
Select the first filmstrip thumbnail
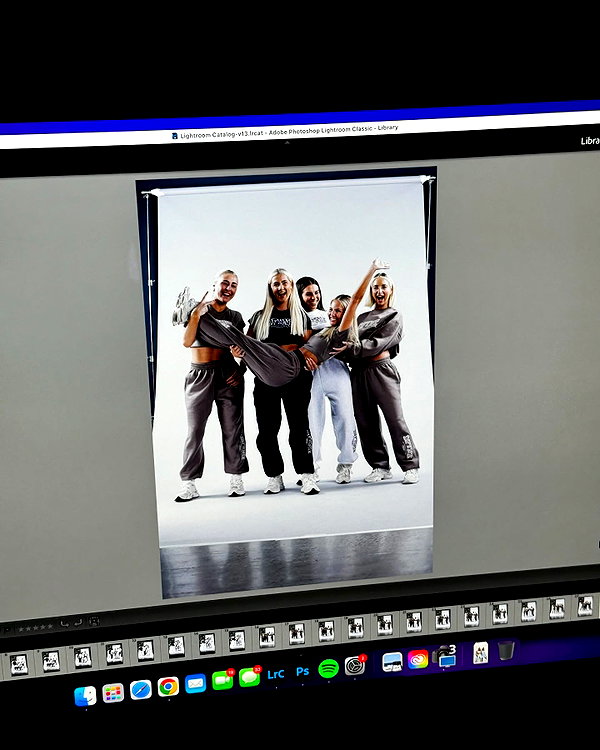19,664
